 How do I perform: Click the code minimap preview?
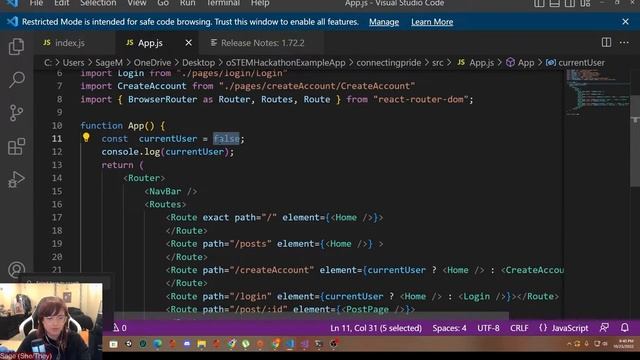pyautogui.click(x=597, y=92)
